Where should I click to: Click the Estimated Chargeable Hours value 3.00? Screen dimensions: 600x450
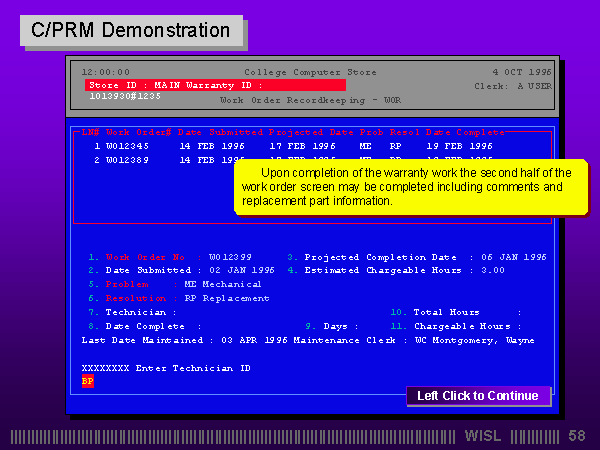pos(493,270)
